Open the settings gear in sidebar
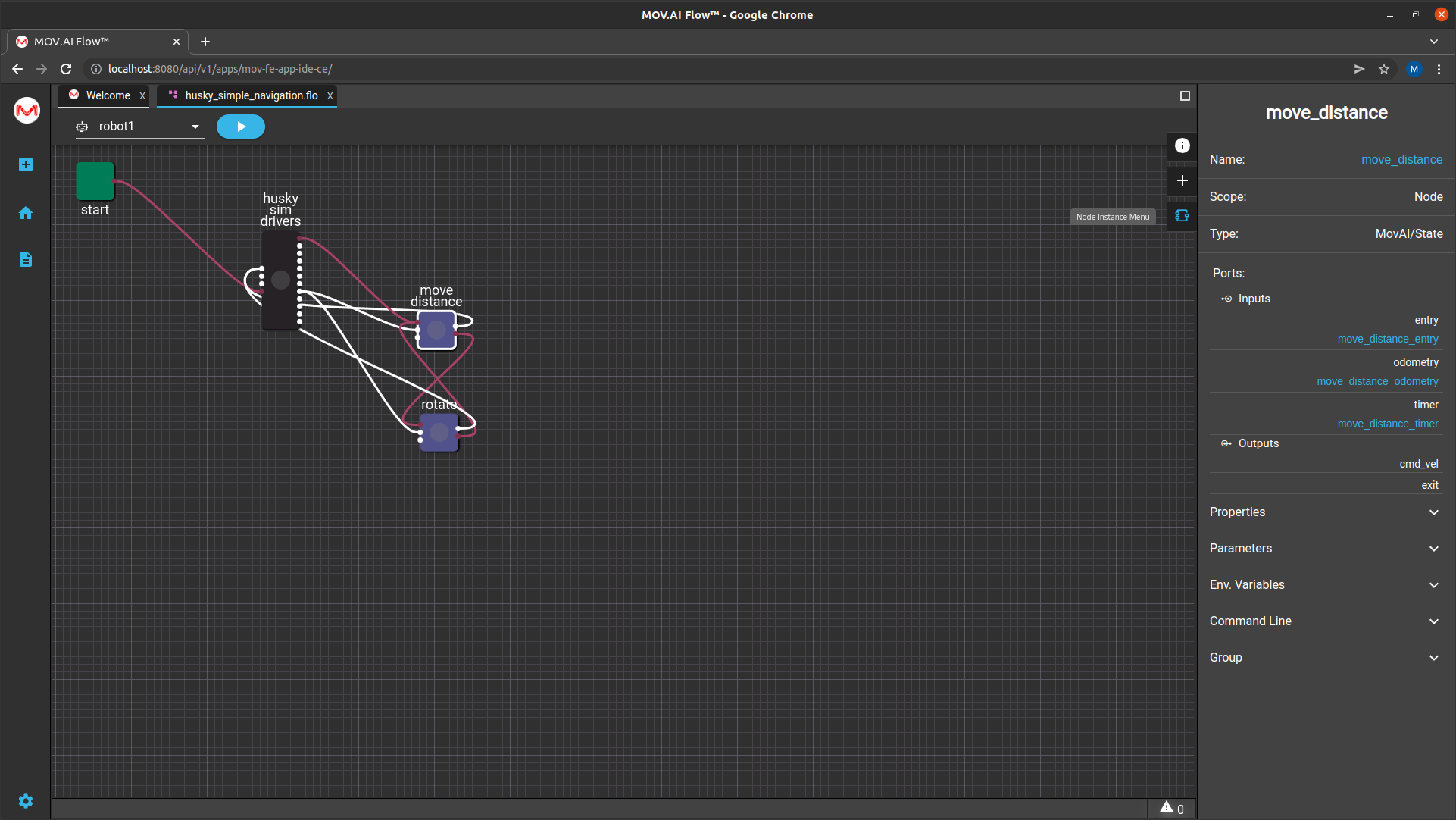Screen dimensions: 1456x820 click(x=26, y=801)
